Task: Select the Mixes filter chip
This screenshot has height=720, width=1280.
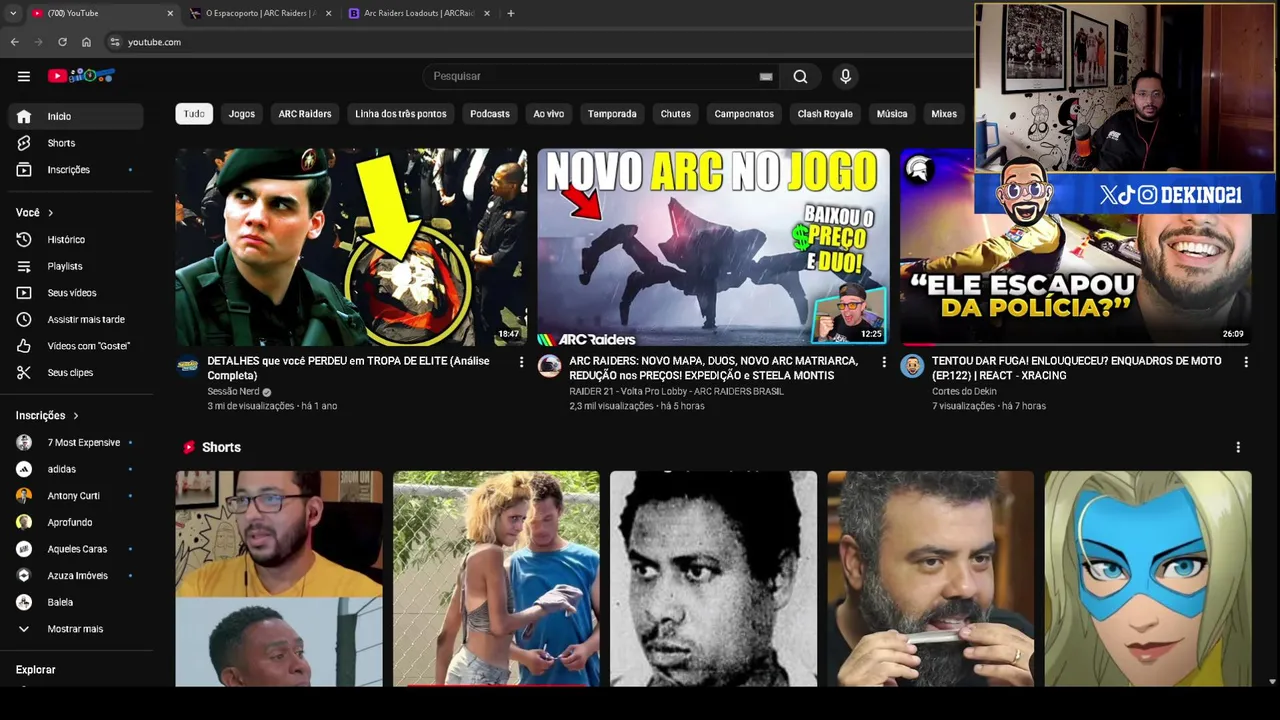Action: [x=944, y=114]
